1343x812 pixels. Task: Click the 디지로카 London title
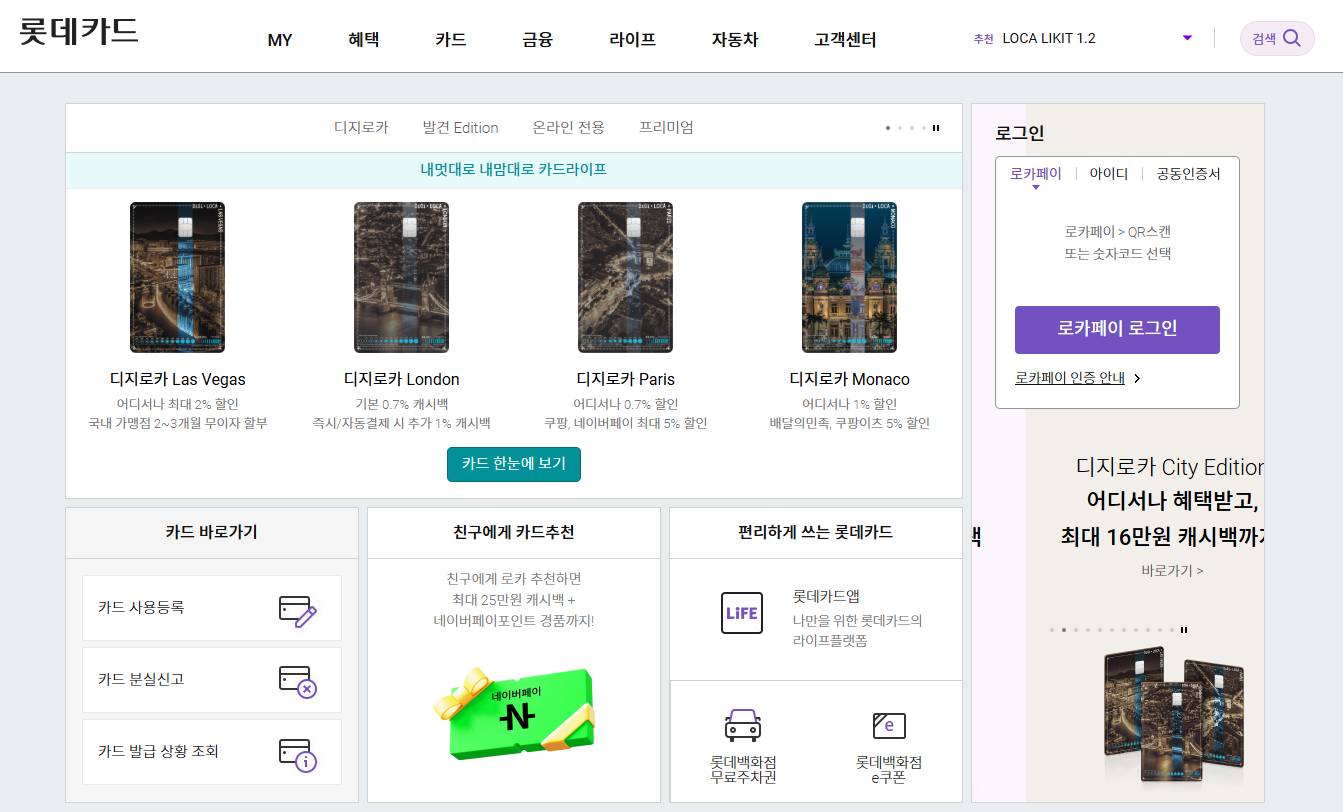coord(401,379)
